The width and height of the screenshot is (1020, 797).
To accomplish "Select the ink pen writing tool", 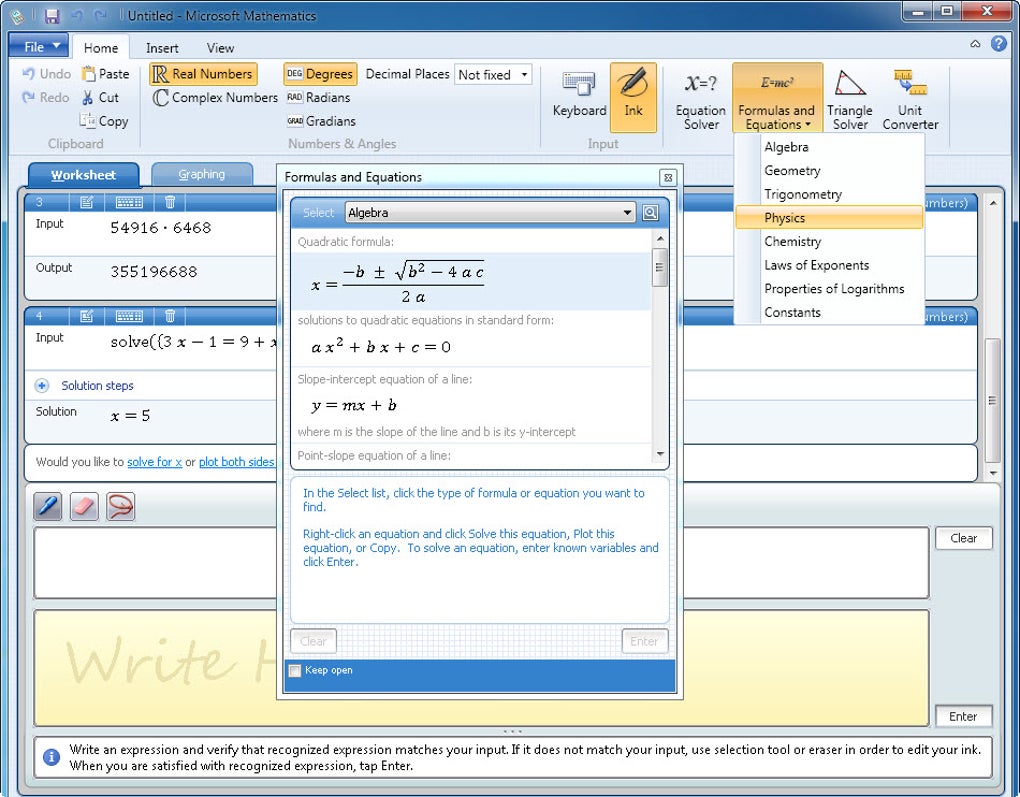I will [x=48, y=506].
